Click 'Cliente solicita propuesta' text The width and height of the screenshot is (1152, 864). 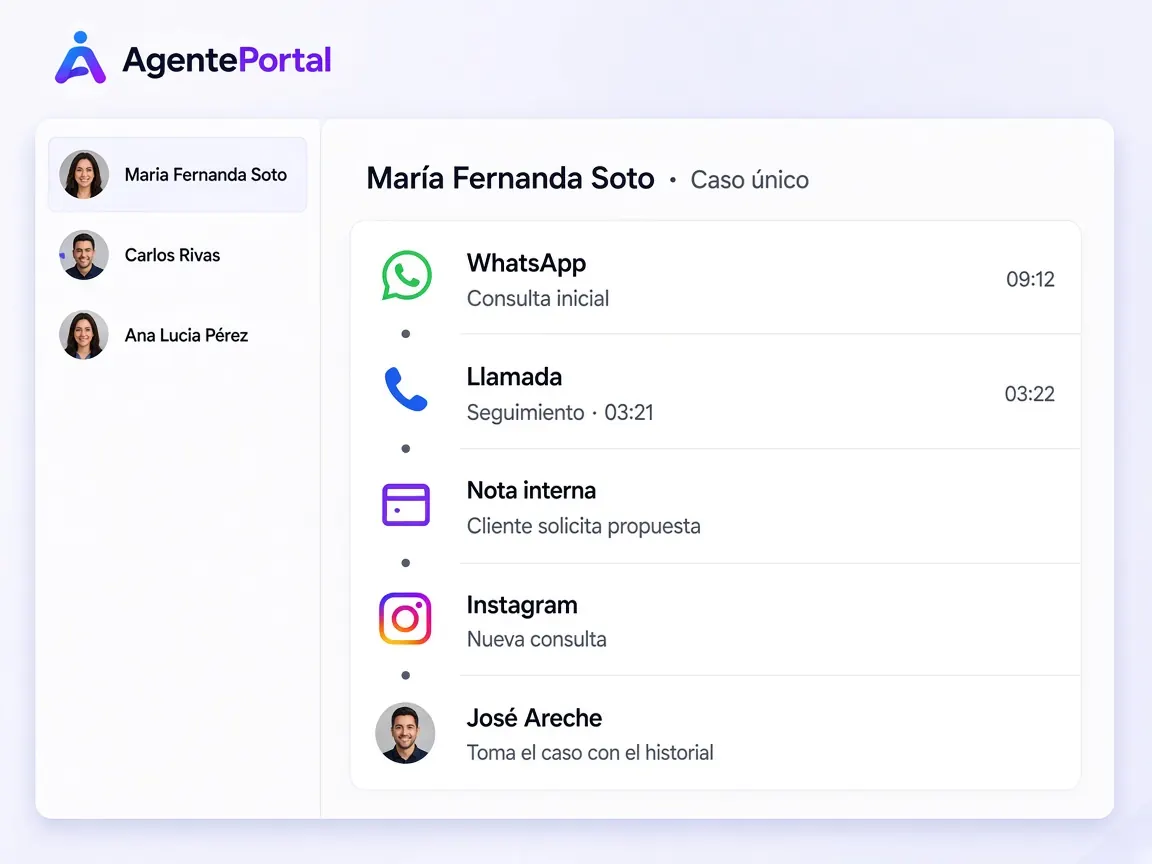pos(583,526)
